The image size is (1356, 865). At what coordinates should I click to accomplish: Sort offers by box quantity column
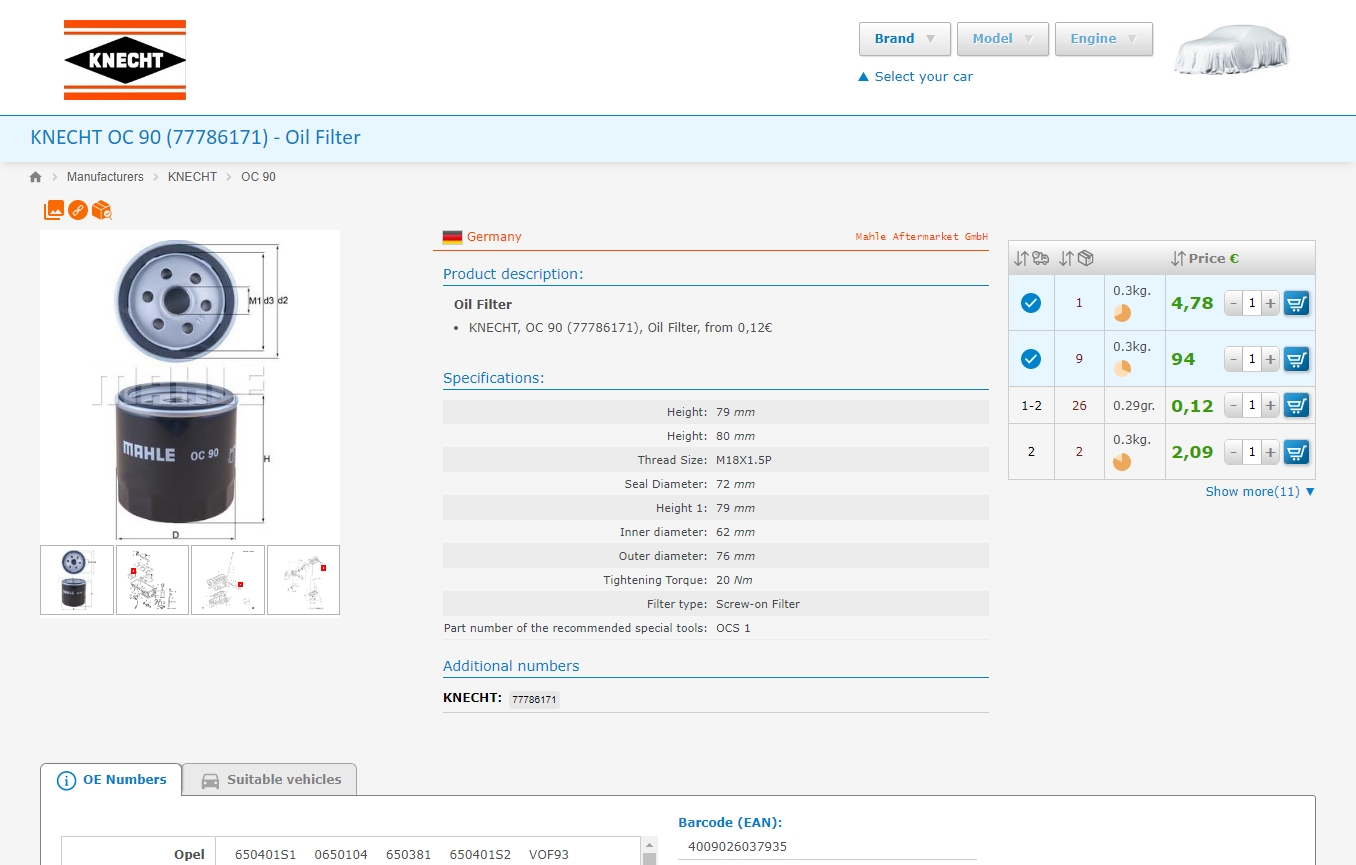click(x=1076, y=258)
